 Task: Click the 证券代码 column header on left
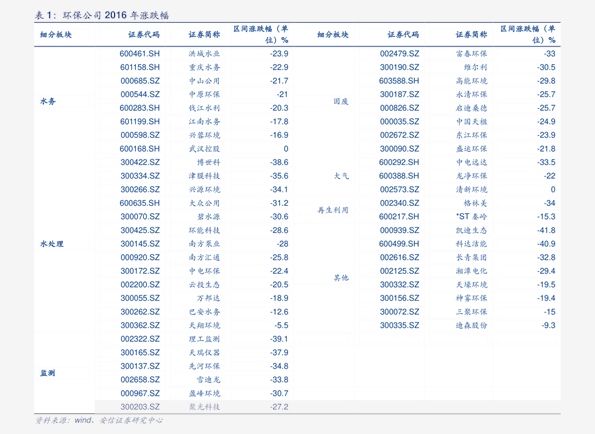coord(144,35)
